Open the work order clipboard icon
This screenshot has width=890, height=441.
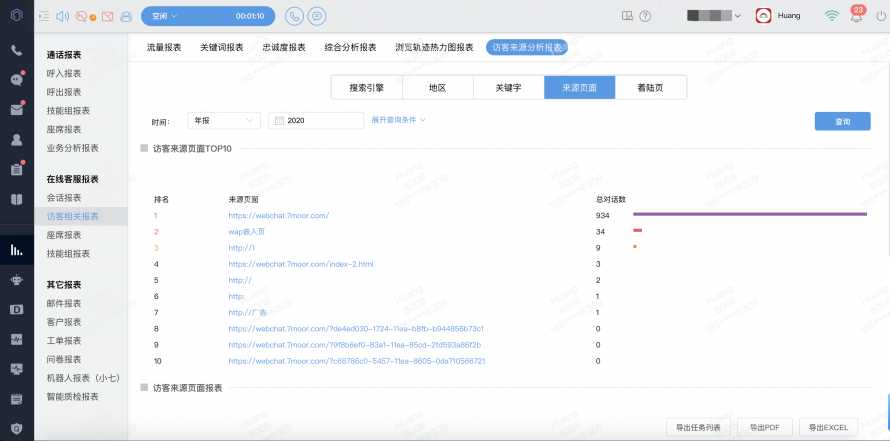(16, 169)
